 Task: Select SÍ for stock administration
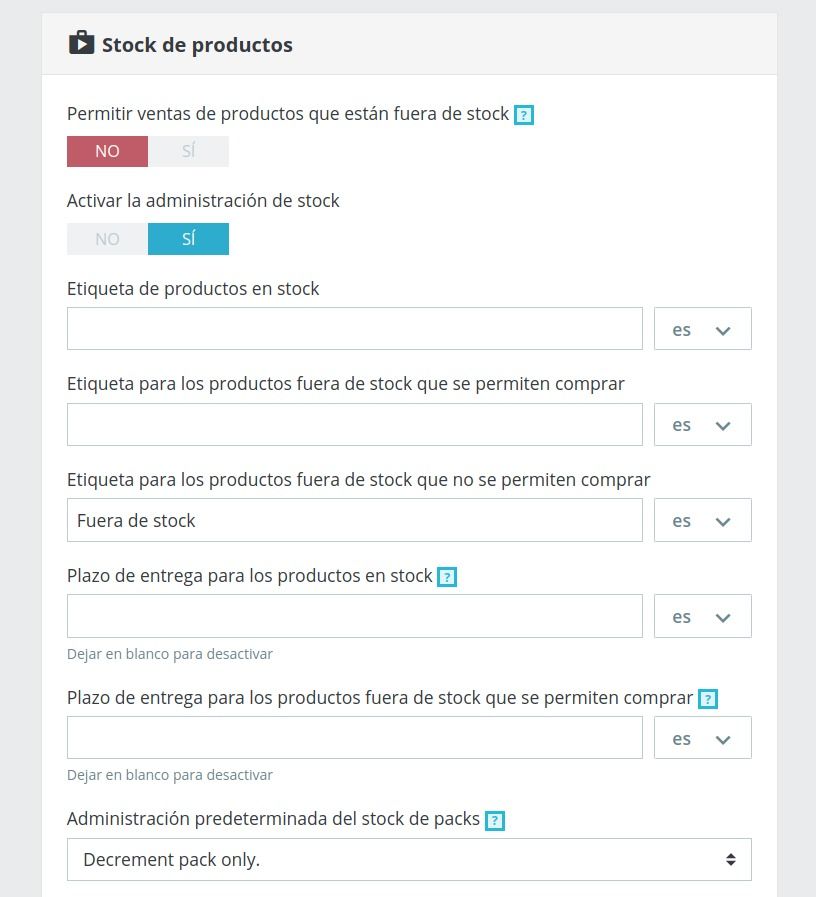(x=188, y=239)
